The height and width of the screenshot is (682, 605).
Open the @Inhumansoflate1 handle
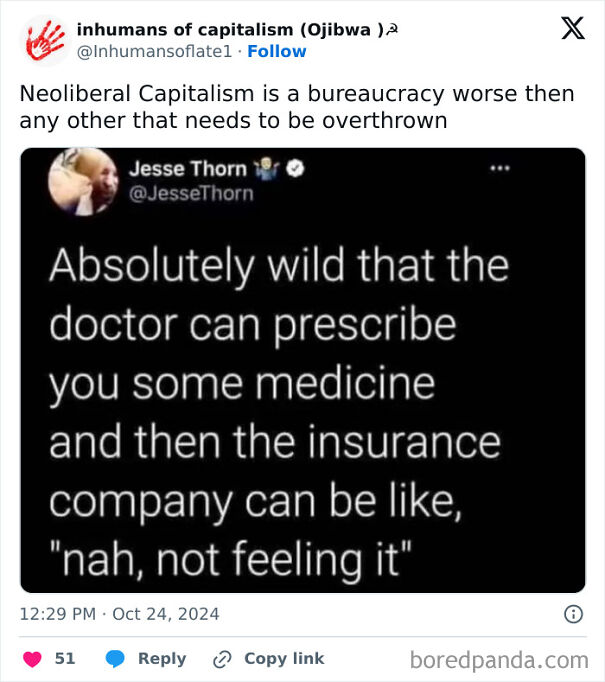click(154, 51)
